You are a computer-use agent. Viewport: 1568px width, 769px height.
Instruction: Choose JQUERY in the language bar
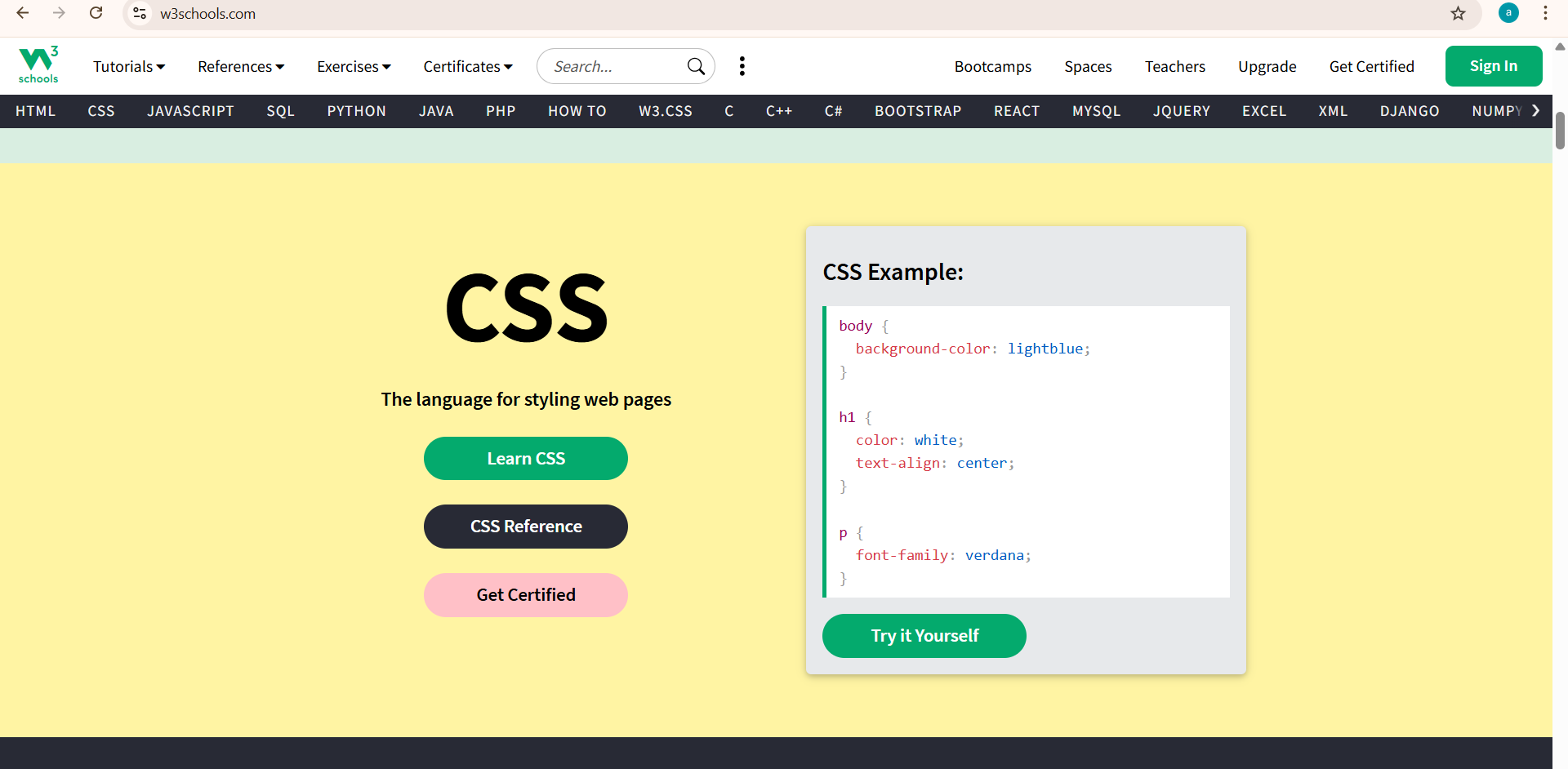(x=1182, y=111)
